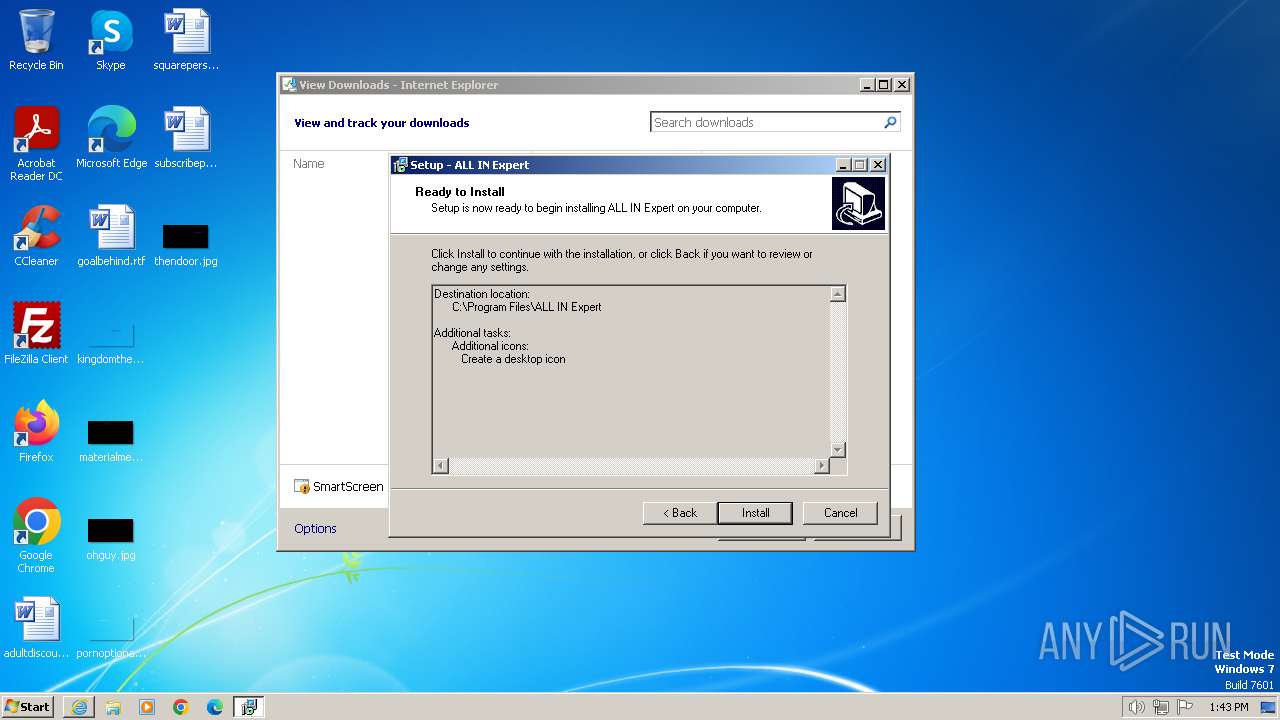
Task: Open the squarepers Word document icon
Action: click(186, 40)
